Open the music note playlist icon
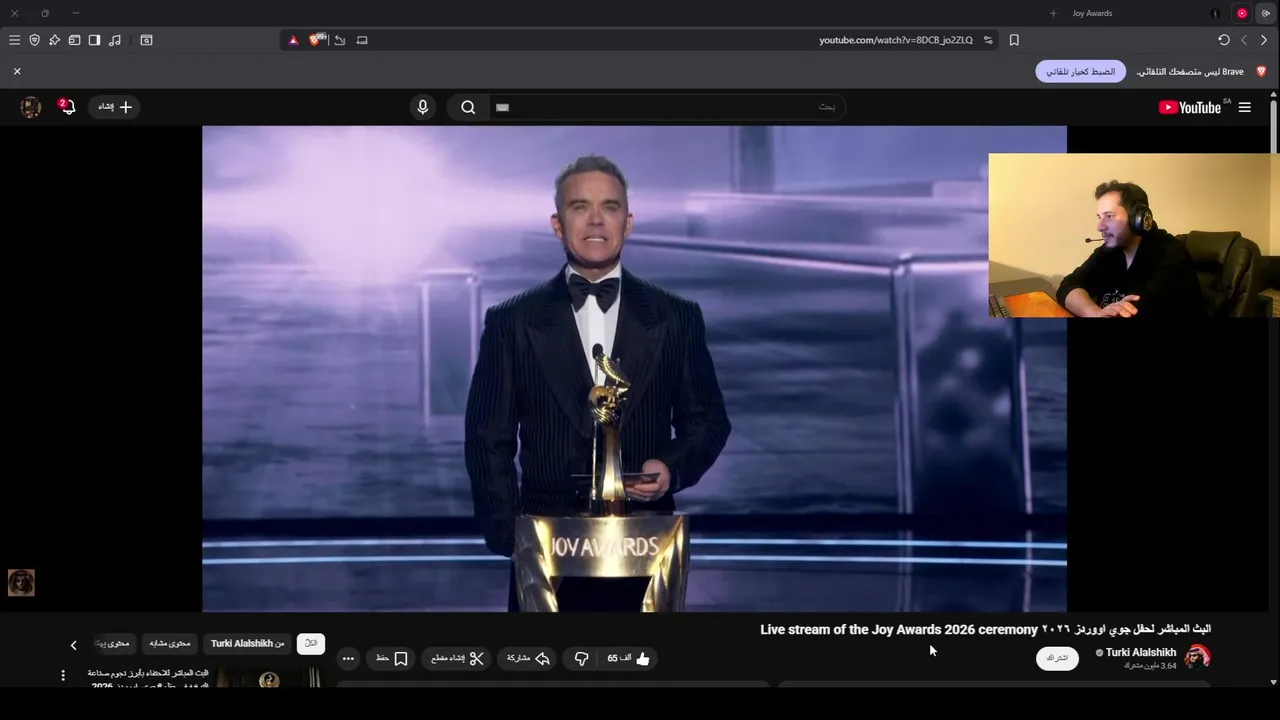This screenshot has height=720, width=1280. [x=115, y=40]
